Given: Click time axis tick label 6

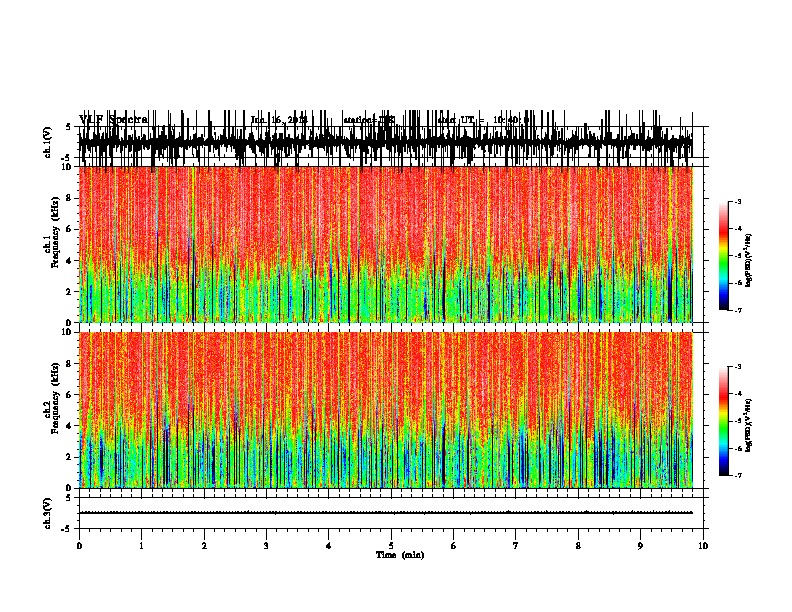Looking at the screenshot, I should 454,546.
